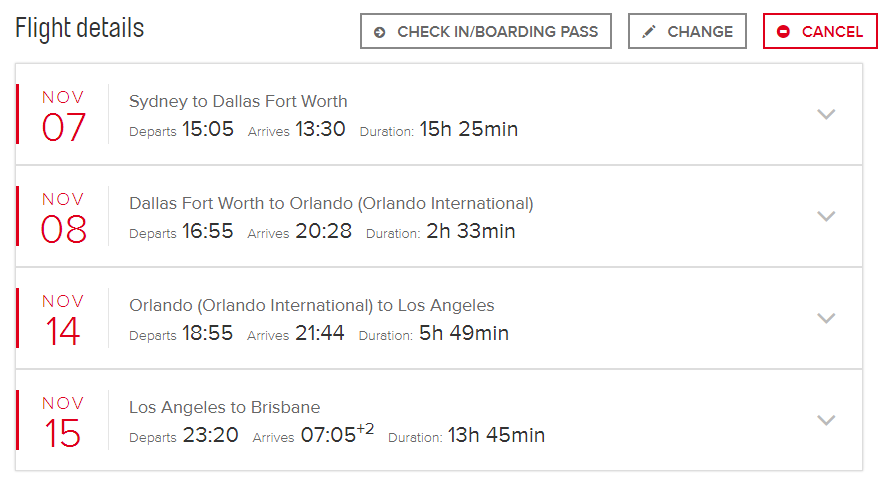Expand the Sydney to Dallas Fort Worth flight
Screen dimensions: 884x484
[826, 114]
